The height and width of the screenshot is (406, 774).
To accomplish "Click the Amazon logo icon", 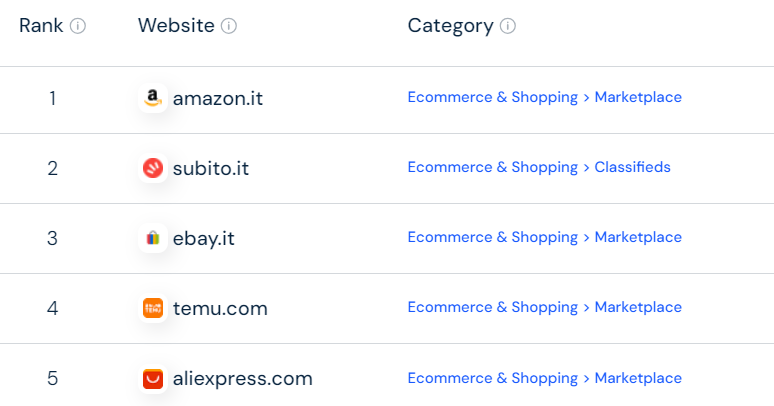I will [152, 98].
